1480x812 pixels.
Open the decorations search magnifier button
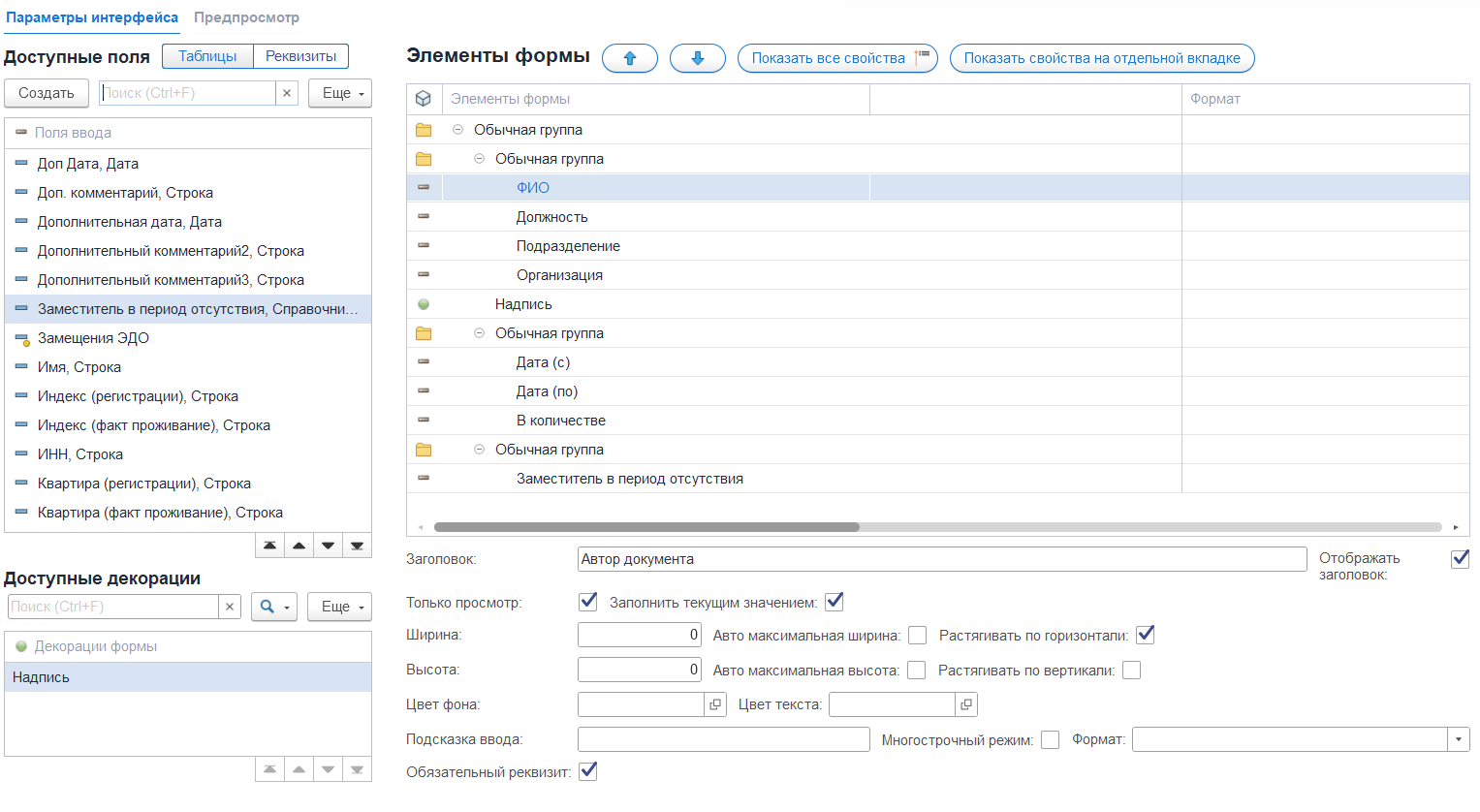(275, 607)
